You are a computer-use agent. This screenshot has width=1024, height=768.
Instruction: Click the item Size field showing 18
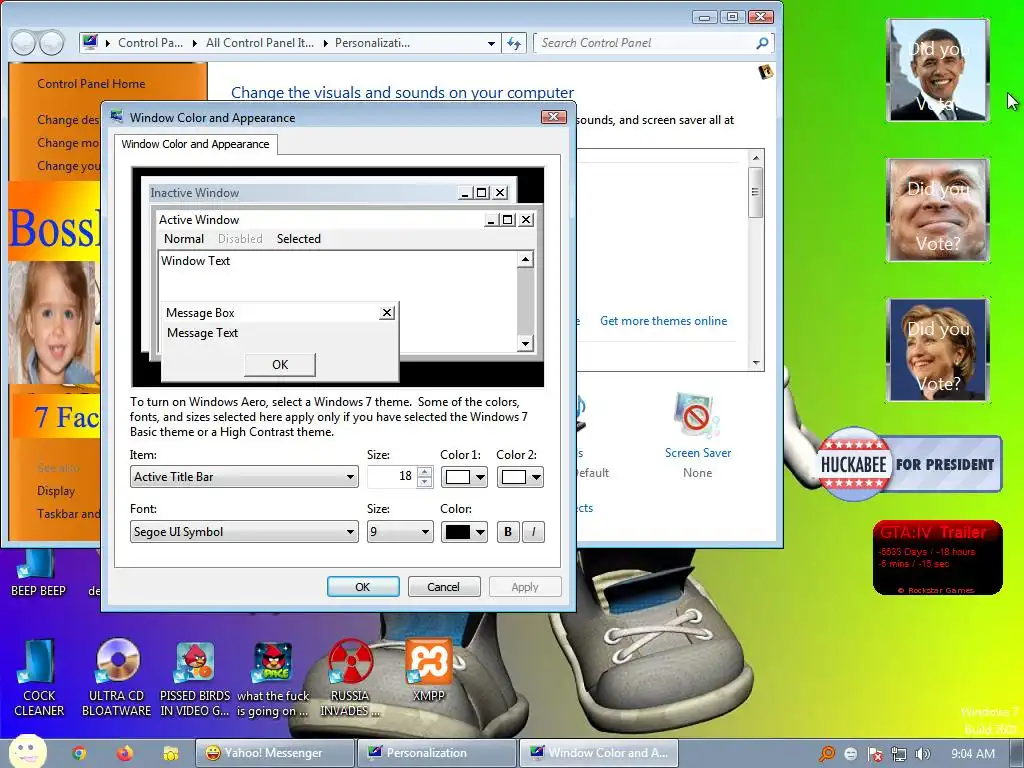point(392,476)
